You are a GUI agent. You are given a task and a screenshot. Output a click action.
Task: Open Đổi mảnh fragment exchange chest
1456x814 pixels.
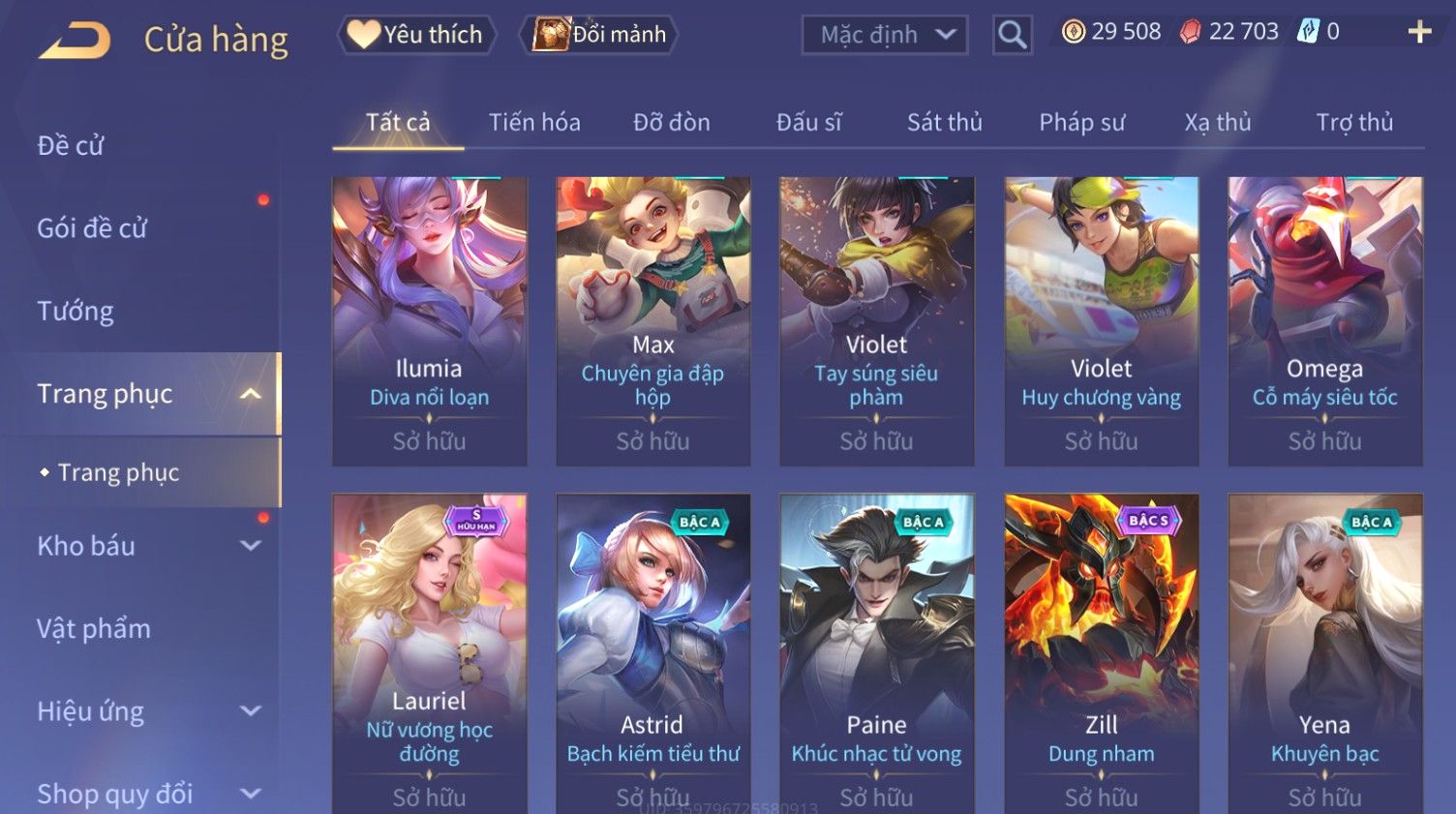[598, 35]
